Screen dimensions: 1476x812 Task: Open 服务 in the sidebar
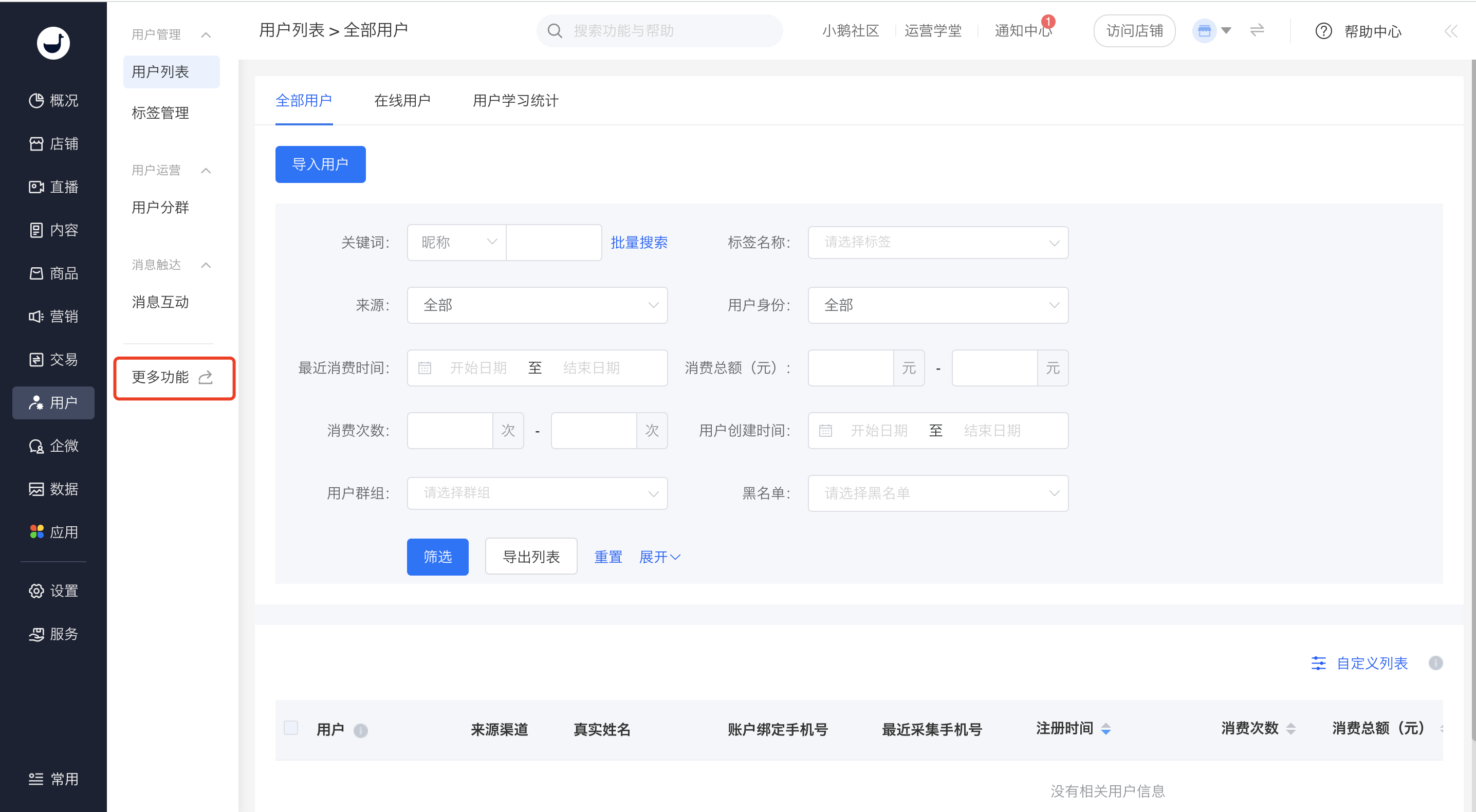[x=53, y=634]
